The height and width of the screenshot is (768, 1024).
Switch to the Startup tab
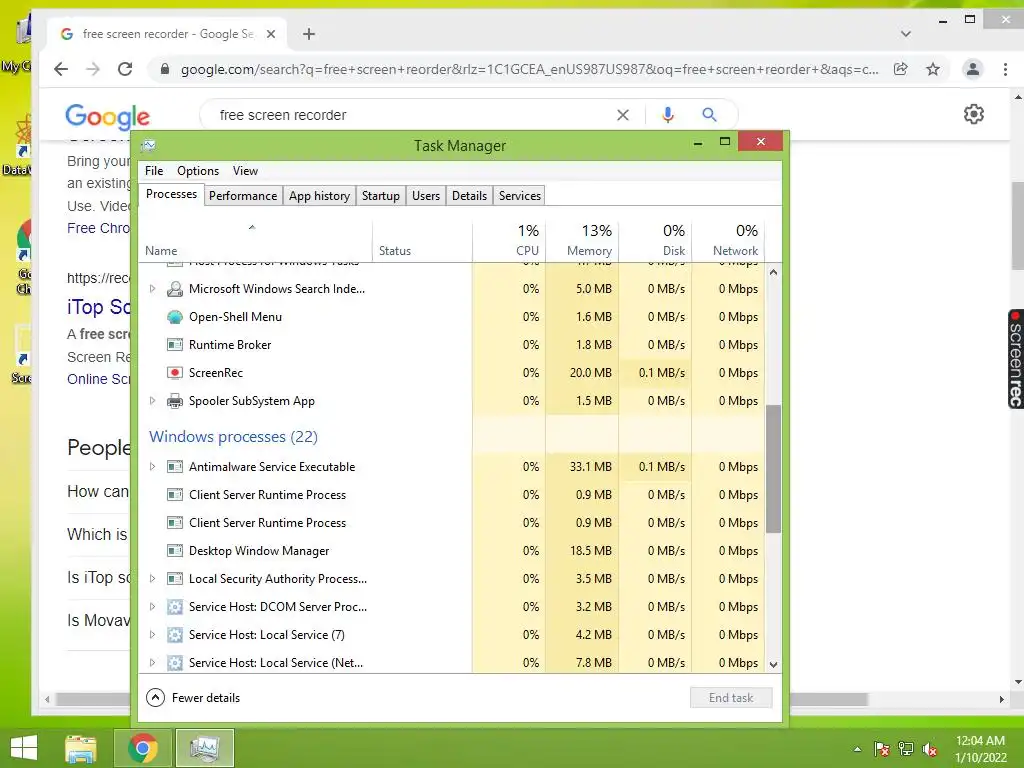(381, 196)
